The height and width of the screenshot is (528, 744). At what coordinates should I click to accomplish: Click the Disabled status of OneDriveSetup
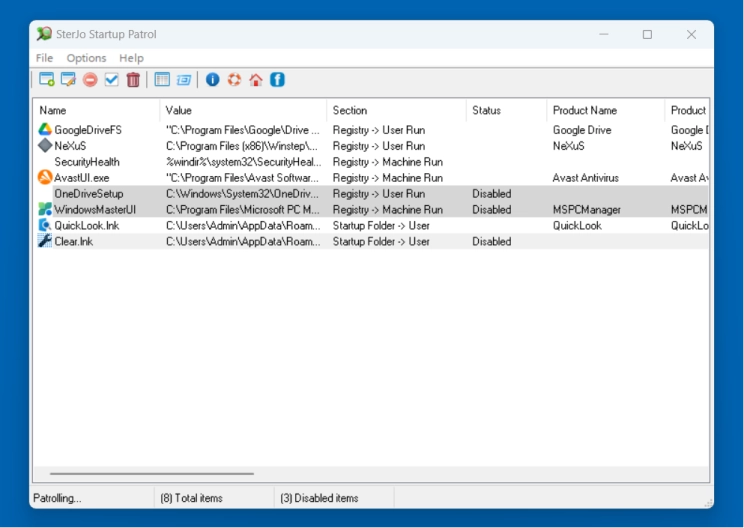pyautogui.click(x=492, y=194)
